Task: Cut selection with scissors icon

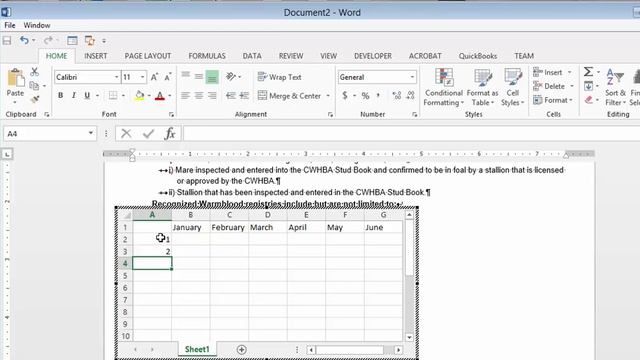Action: 35,72
